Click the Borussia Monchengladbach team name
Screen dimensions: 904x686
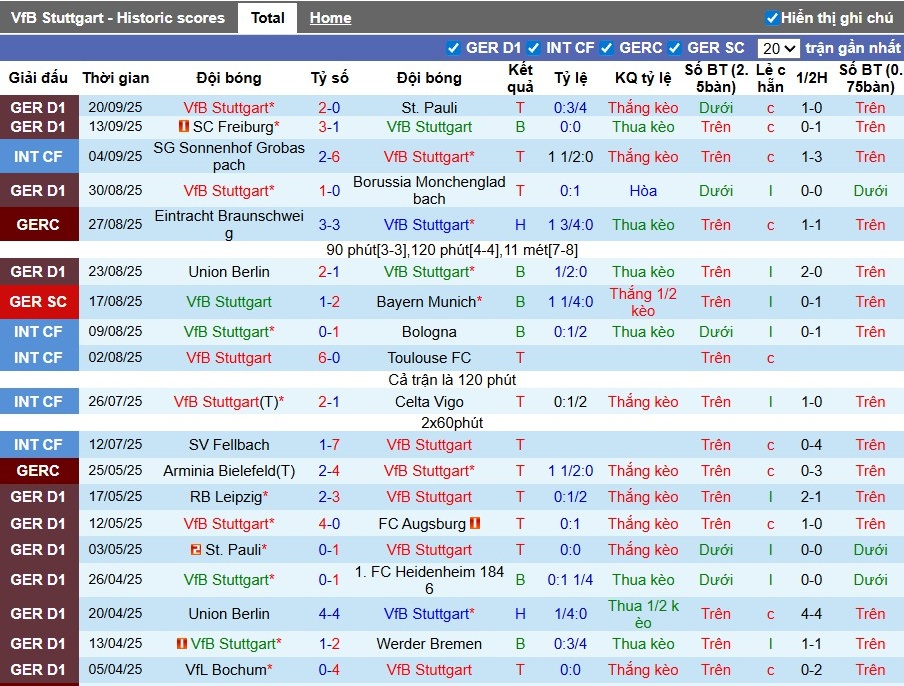coord(429,190)
